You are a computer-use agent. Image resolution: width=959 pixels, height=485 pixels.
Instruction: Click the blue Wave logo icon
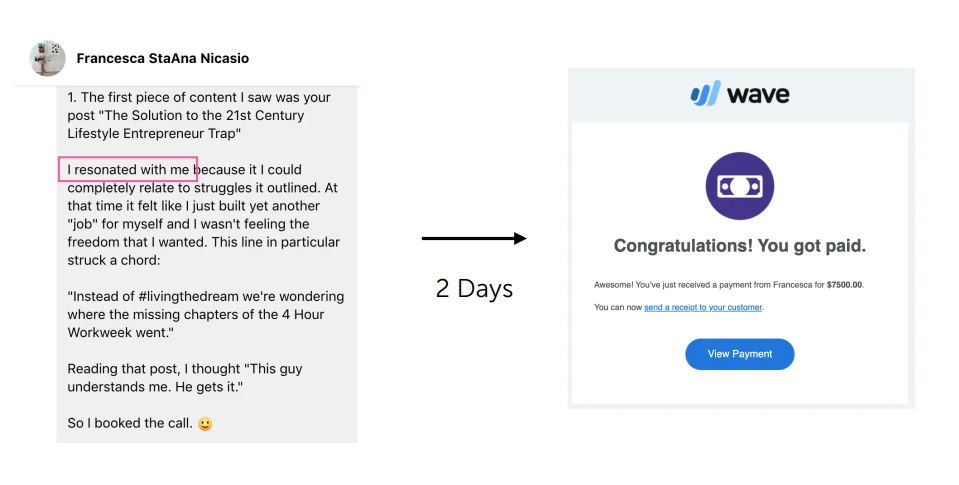(x=705, y=94)
